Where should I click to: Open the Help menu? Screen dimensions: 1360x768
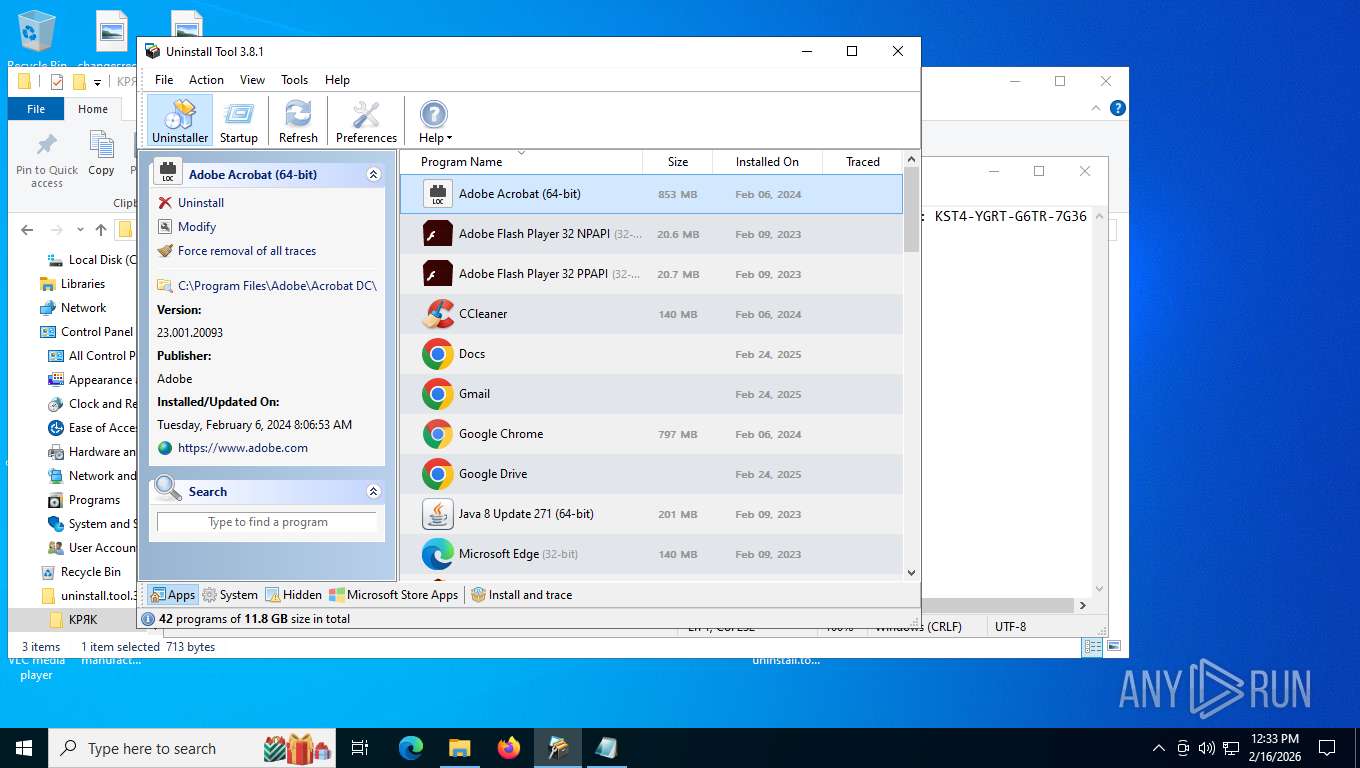tap(337, 80)
